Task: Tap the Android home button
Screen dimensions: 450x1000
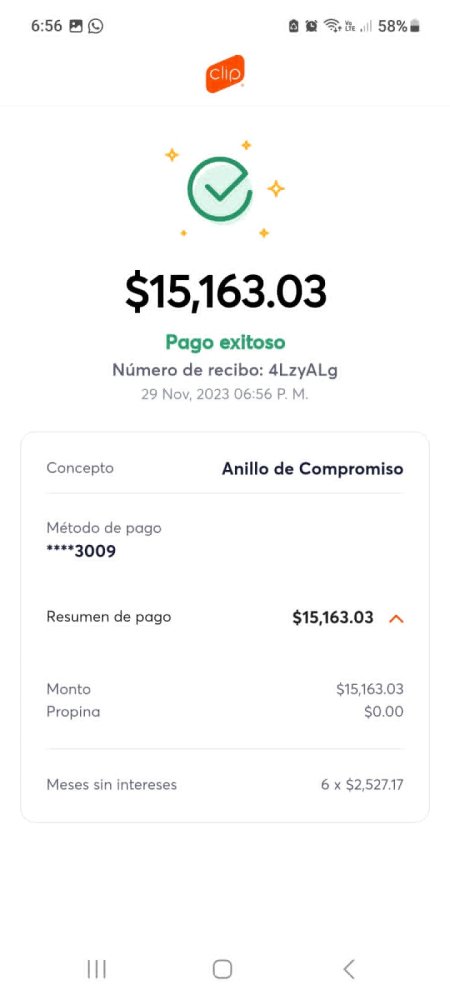Action: (222, 969)
